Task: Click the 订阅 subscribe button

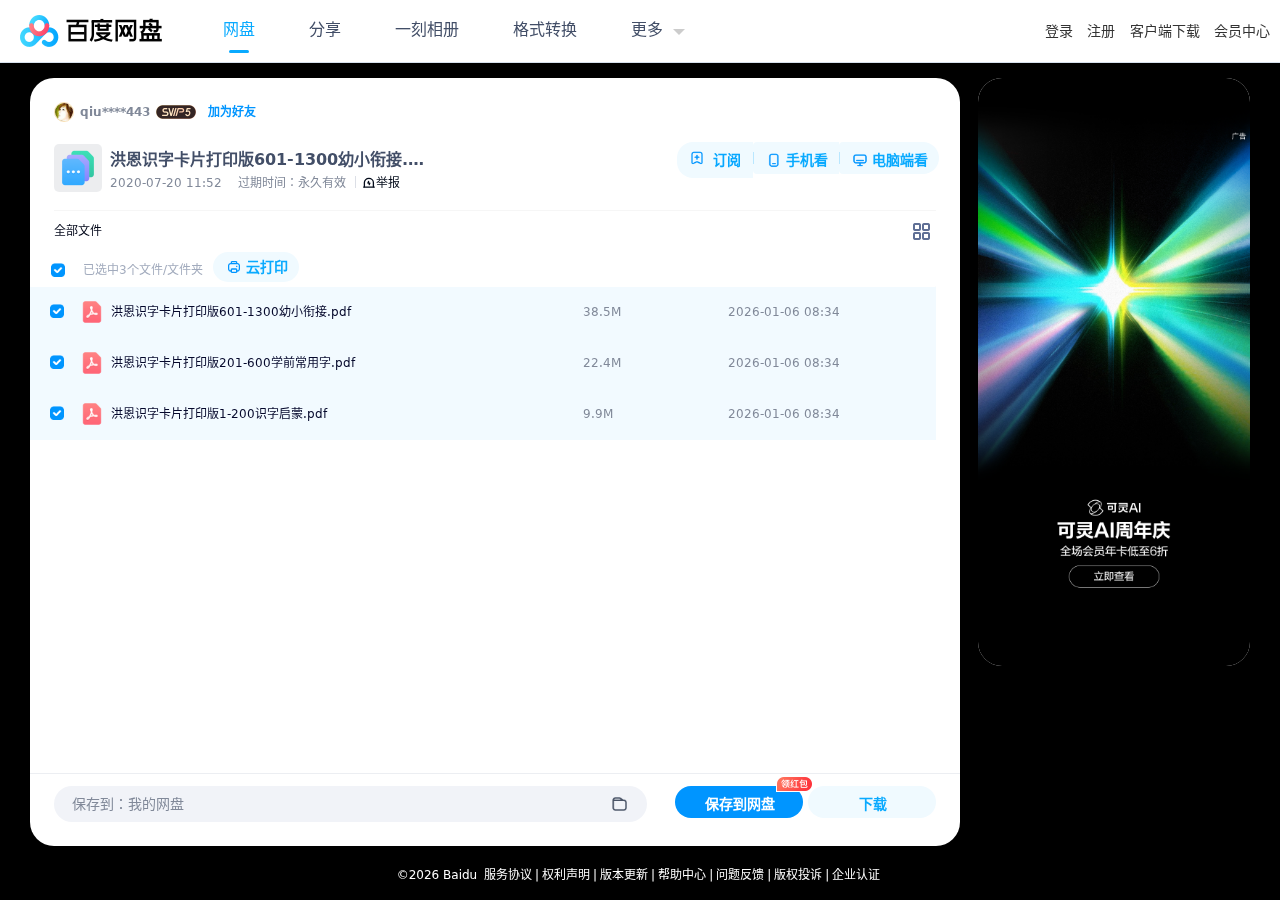Action: (x=715, y=160)
